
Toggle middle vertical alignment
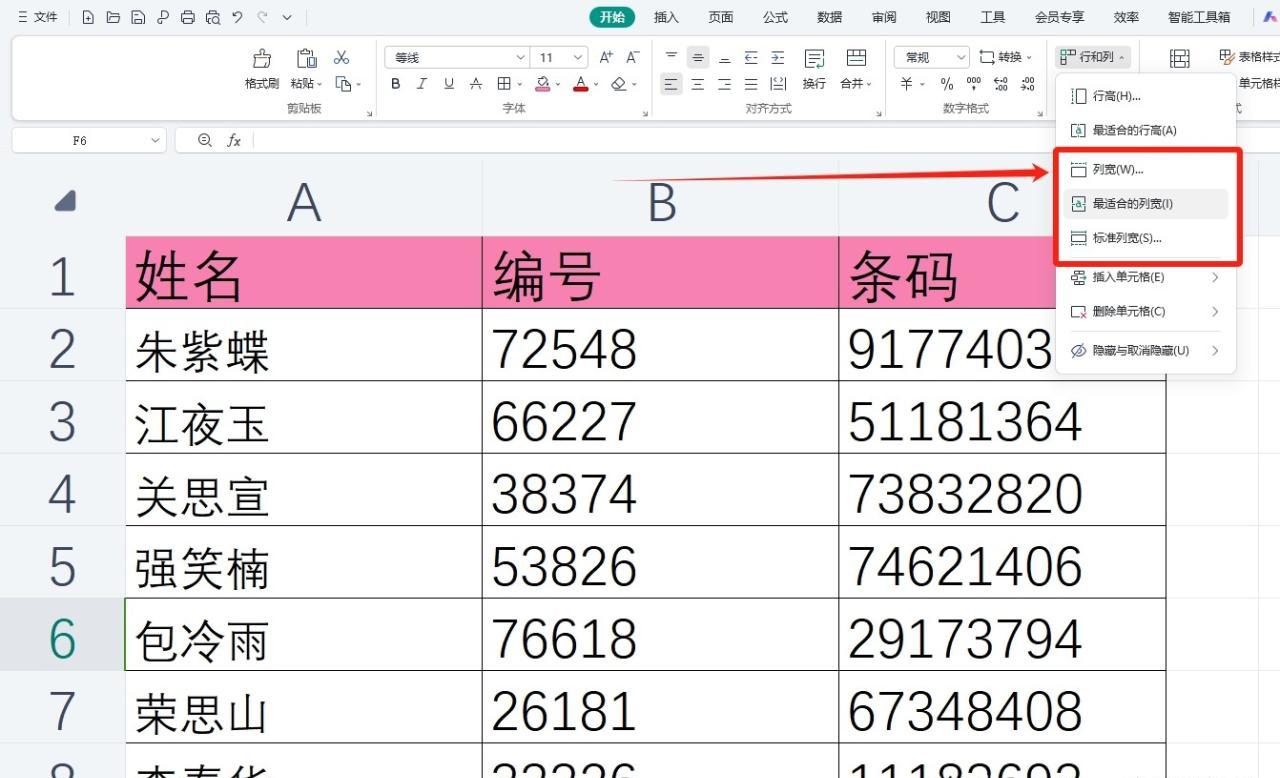pyautogui.click(x=698, y=57)
